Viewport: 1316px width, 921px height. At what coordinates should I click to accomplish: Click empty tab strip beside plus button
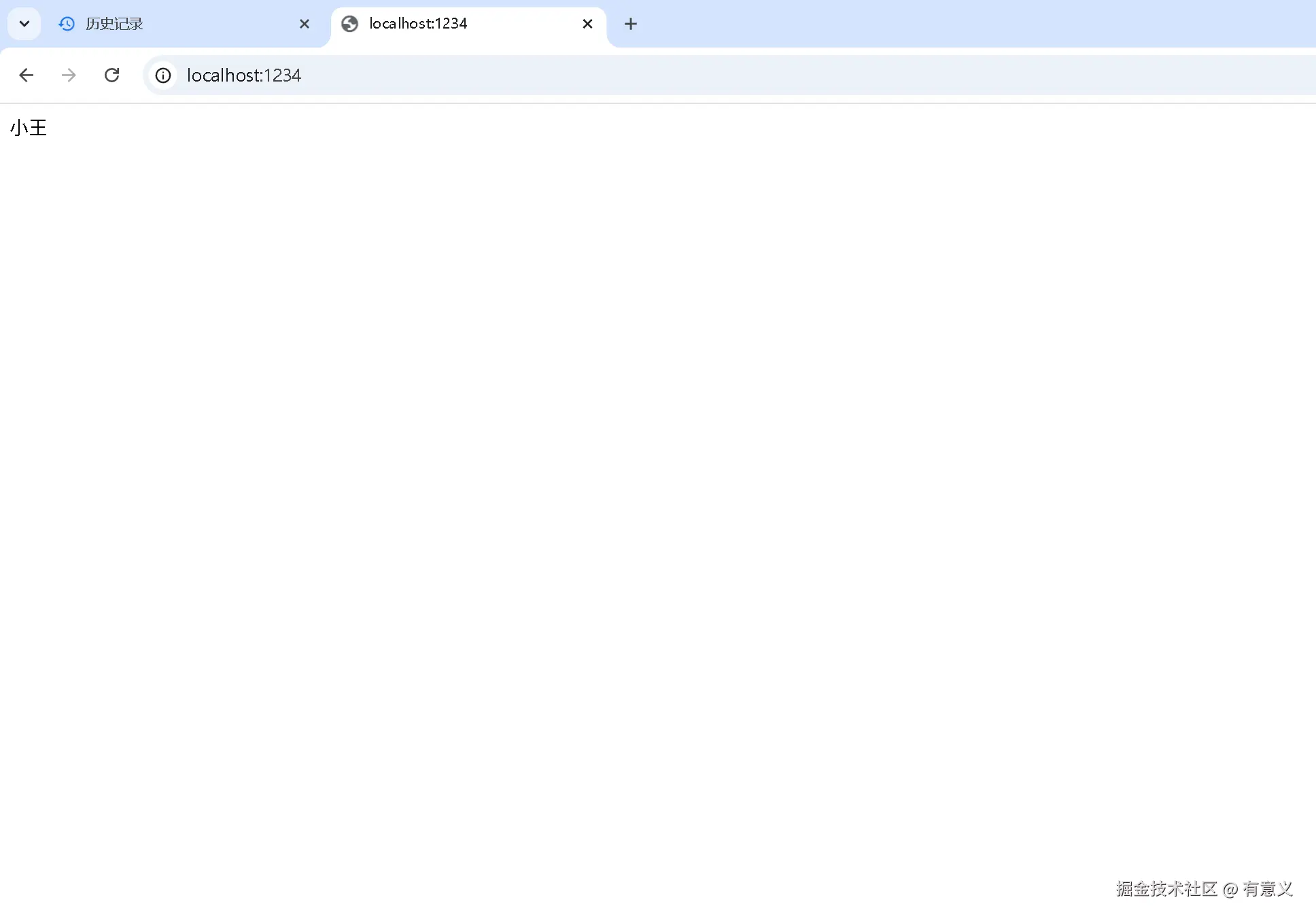pyautogui.click(x=952, y=24)
